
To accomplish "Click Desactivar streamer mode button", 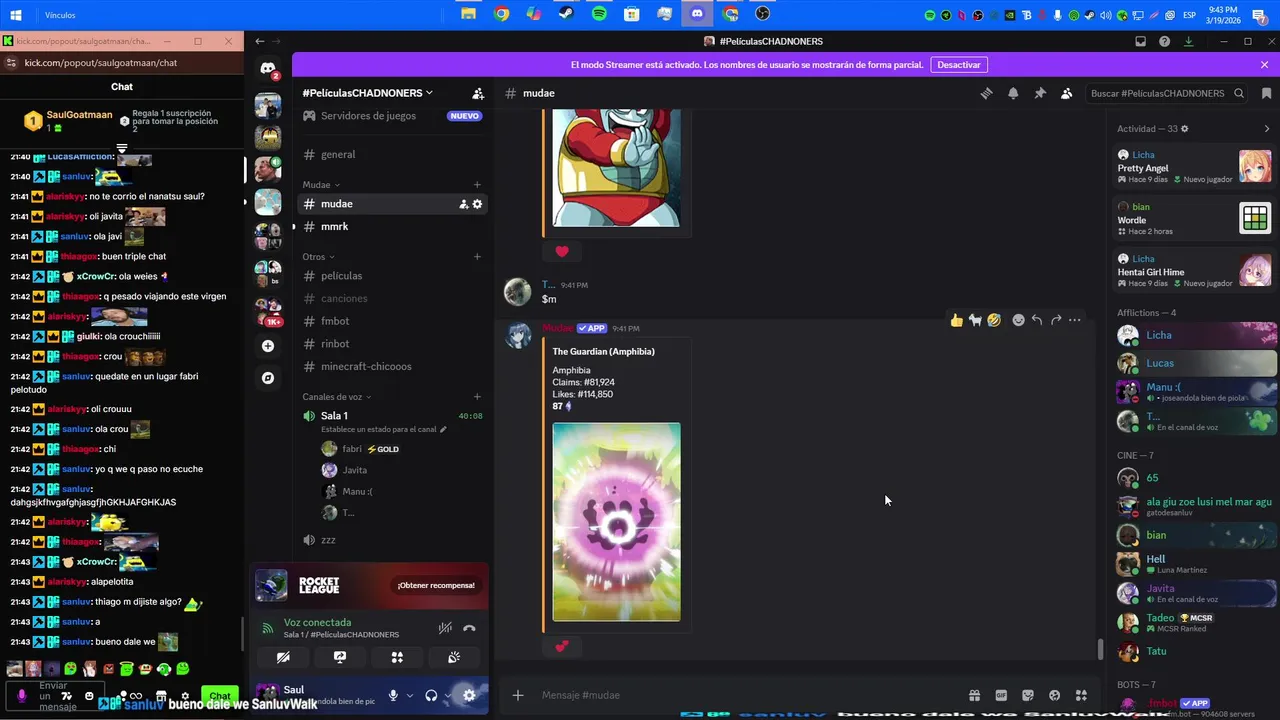I will [958, 65].
